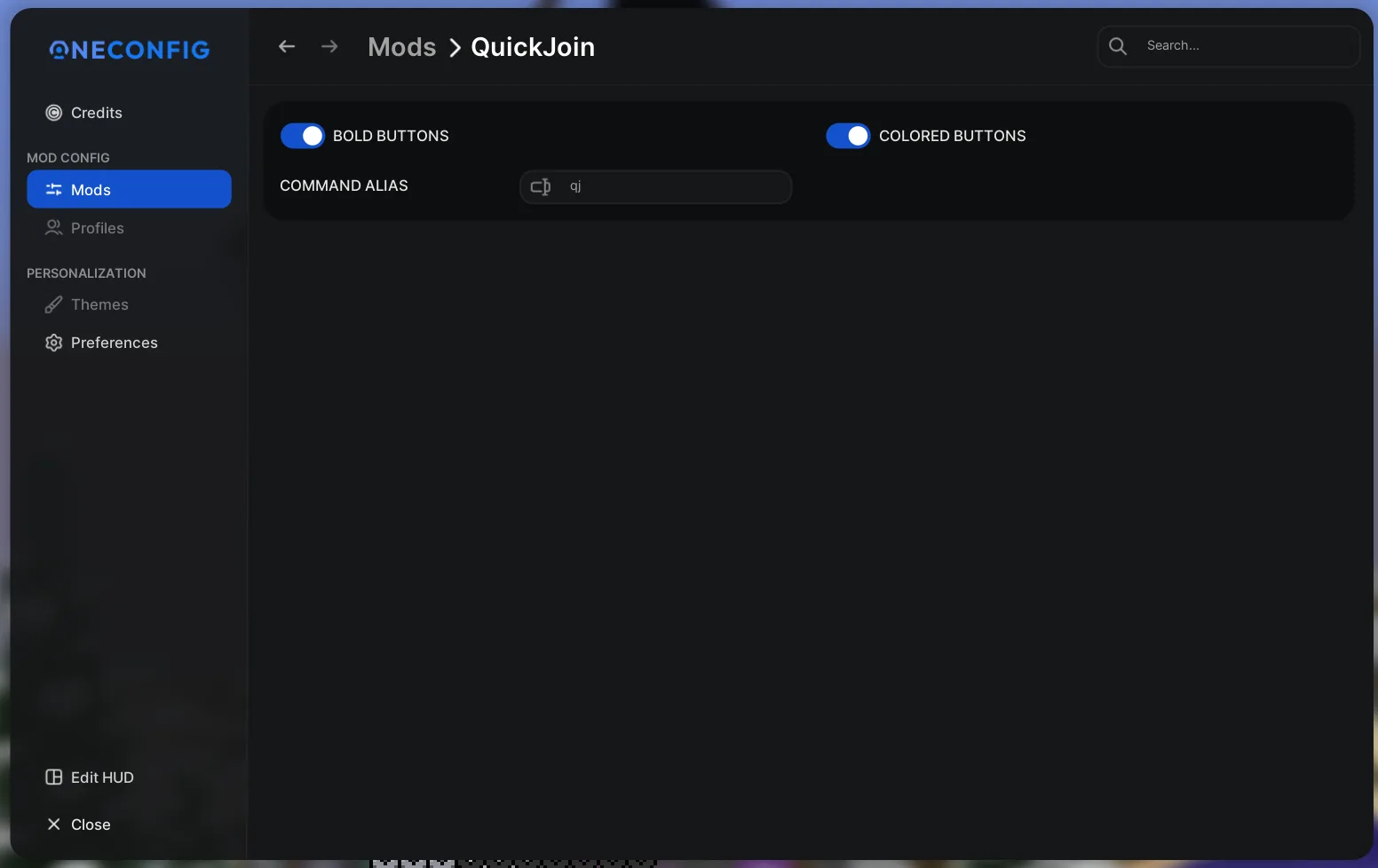
Task: Click the QuickJoin breadcrumb title
Action: (532, 46)
